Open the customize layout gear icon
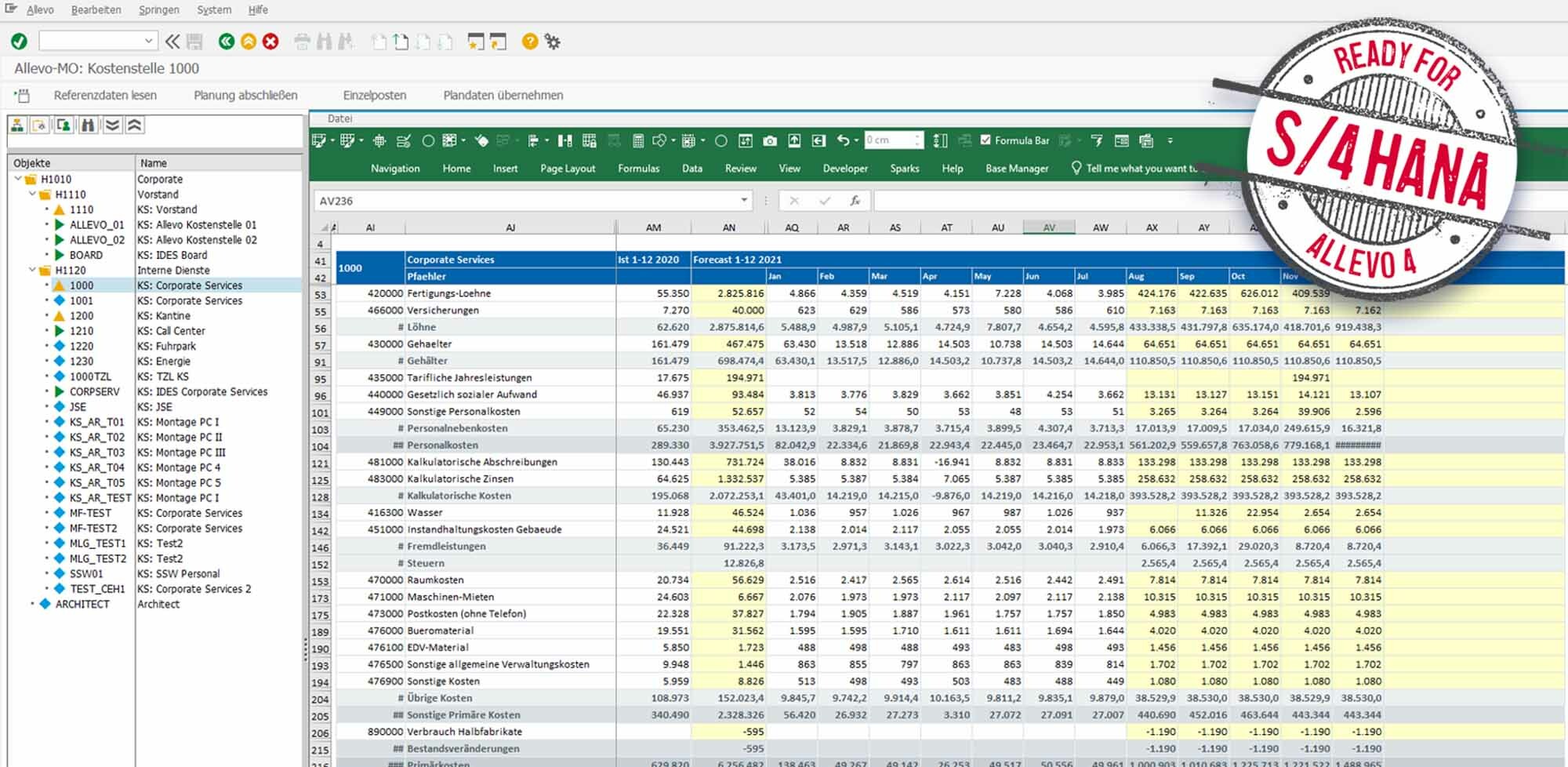This screenshot has width=1568, height=767. 553,42
